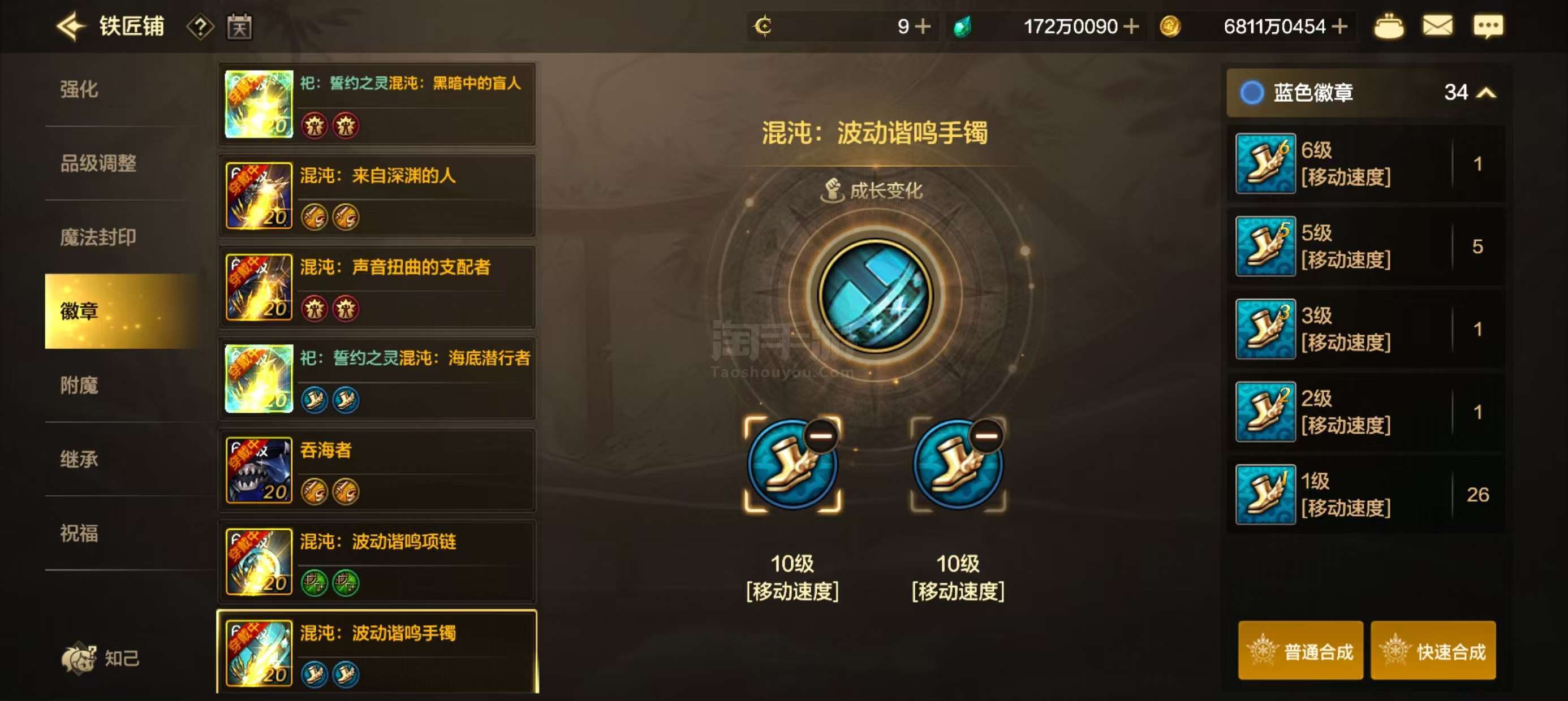
Task: Click the back arrow beside 铁匠铺
Action: pos(70,26)
